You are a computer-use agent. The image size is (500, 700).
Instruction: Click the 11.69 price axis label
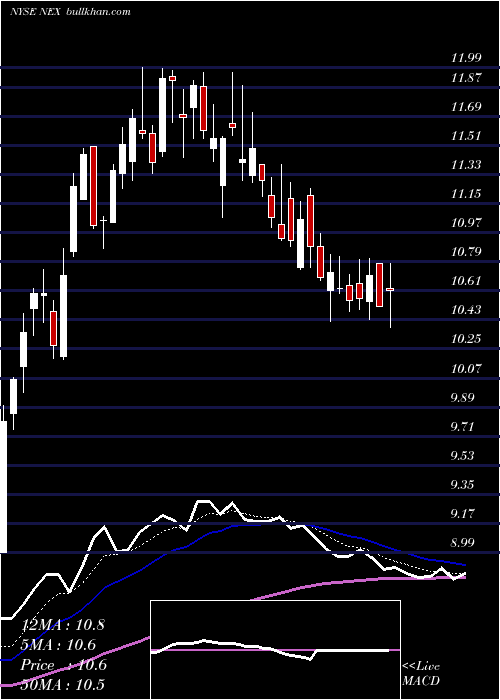(466, 107)
